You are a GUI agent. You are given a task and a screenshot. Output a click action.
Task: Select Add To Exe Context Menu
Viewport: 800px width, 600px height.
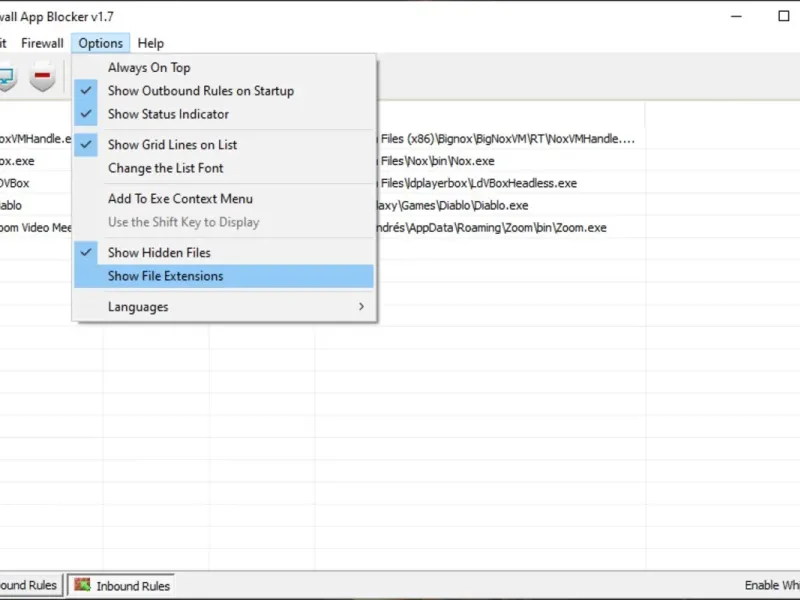pyautogui.click(x=180, y=199)
